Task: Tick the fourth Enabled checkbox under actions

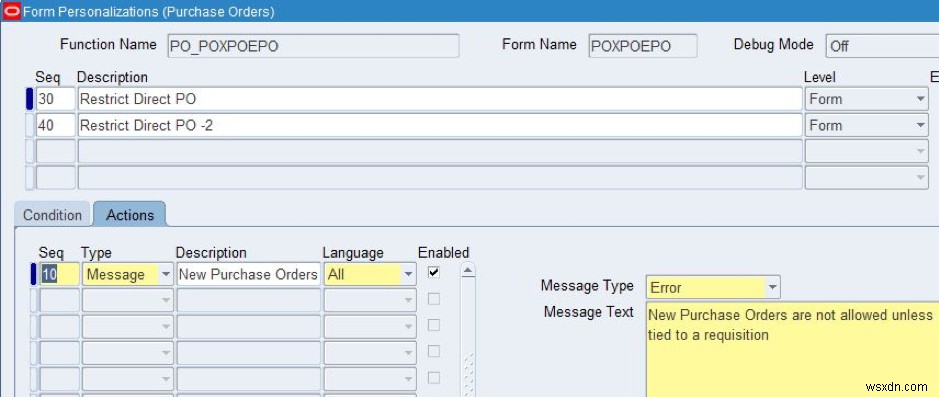Action: click(434, 351)
